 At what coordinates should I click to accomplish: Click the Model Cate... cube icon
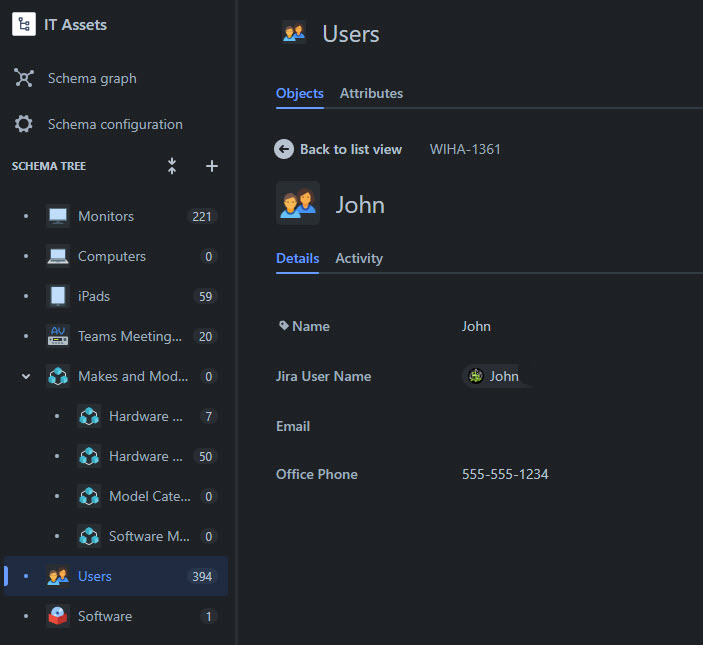tap(89, 496)
